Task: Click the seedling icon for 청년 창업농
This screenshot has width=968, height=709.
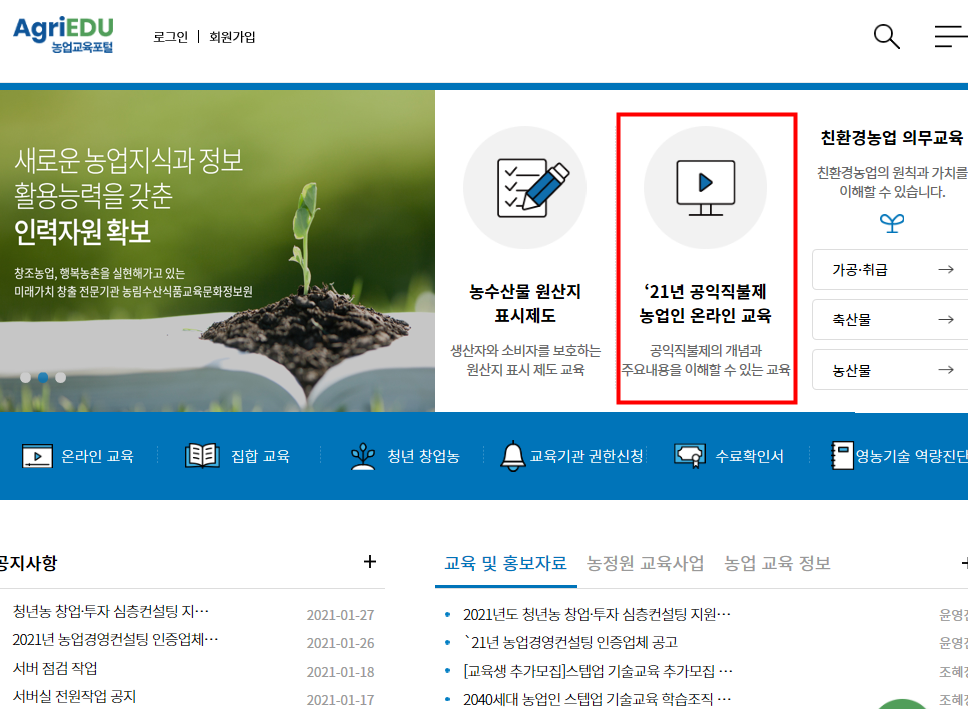Action: (x=363, y=456)
